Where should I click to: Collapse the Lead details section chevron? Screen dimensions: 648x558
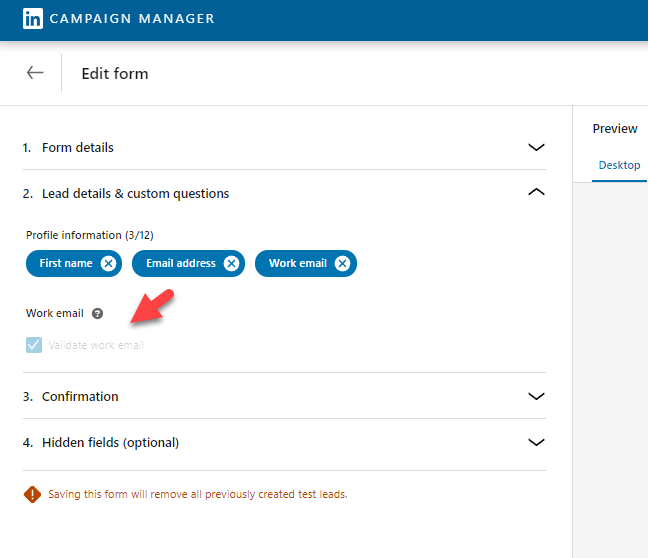coord(536,193)
